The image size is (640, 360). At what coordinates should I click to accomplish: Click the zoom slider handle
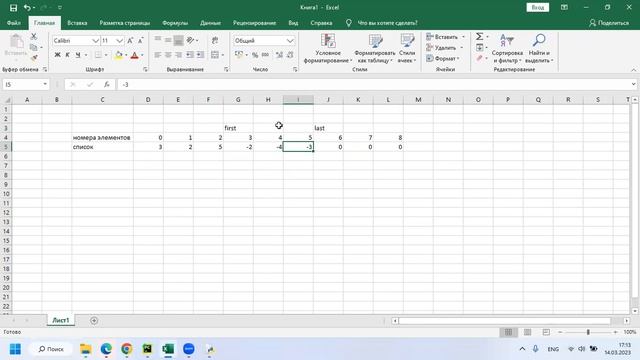tap(588, 332)
